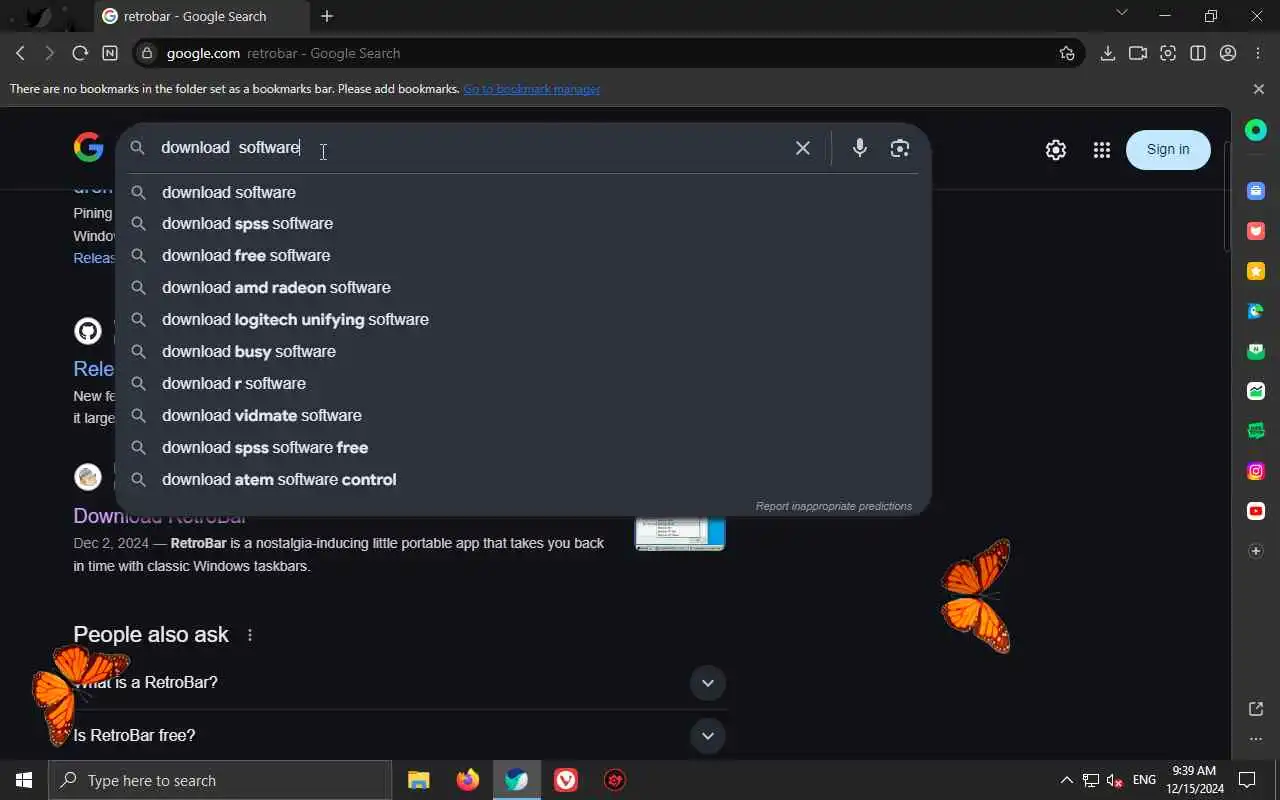Click the taskbar 'Type here to search' box
This screenshot has width=1280, height=800.
point(220,780)
